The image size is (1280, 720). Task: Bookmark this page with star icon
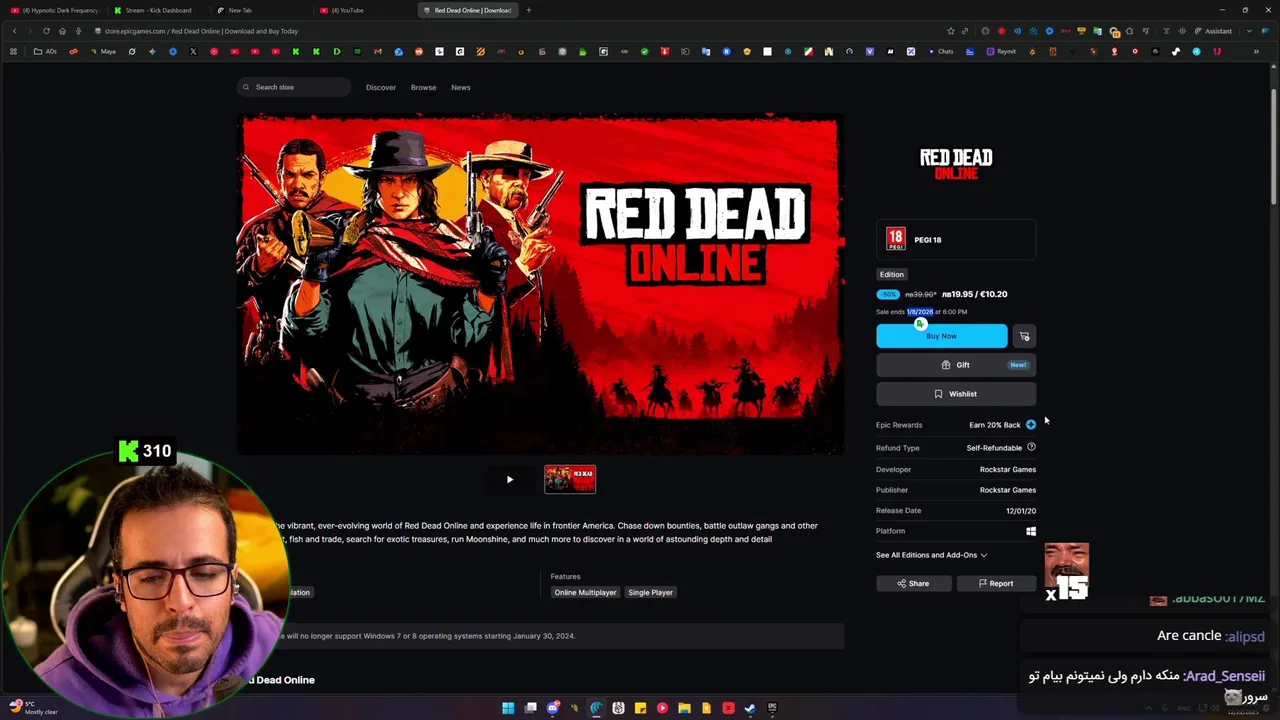coord(950,31)
